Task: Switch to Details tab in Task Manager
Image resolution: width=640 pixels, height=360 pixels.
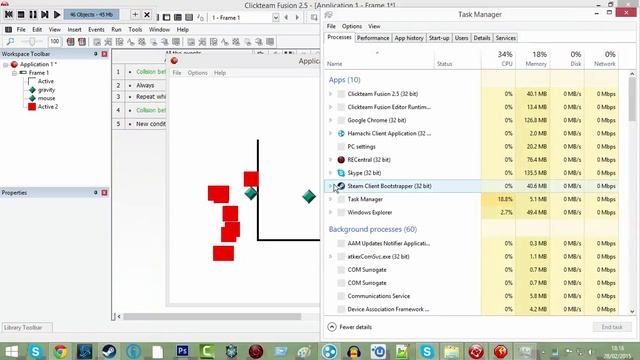Action: [x=482, y=38]
